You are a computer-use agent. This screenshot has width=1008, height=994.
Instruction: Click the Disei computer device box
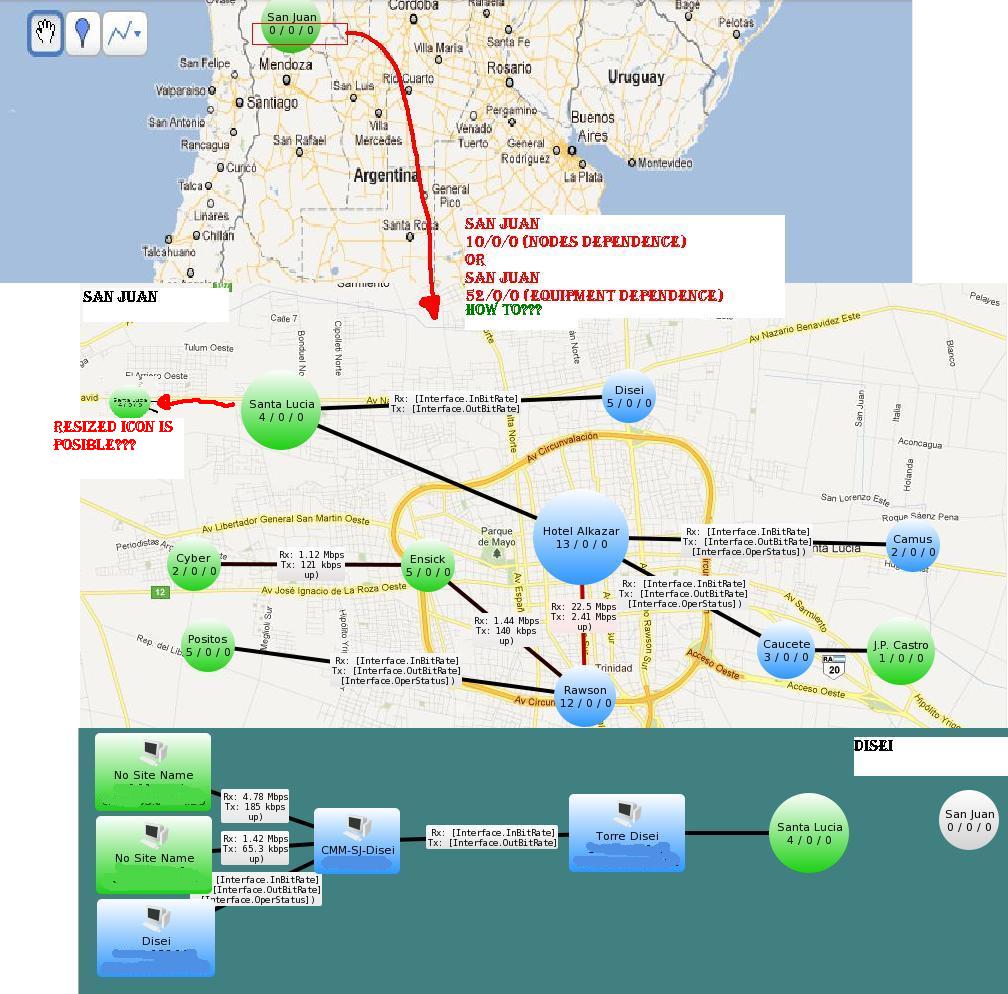(x=156, y=938)
